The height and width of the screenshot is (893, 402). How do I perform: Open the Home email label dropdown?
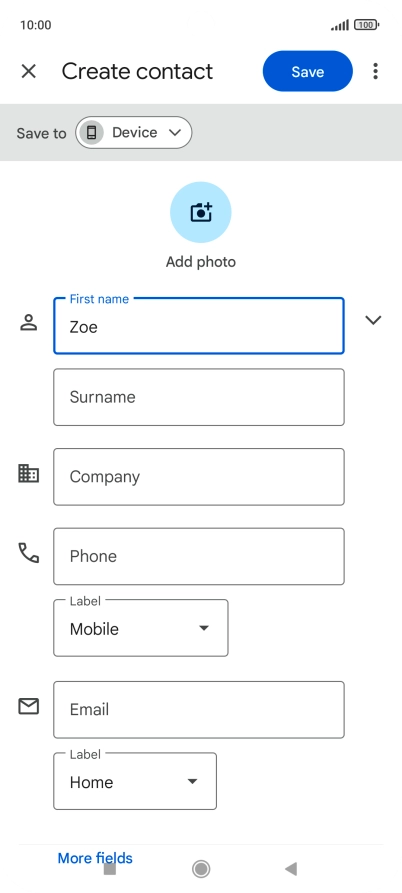[x=135, y=781]
